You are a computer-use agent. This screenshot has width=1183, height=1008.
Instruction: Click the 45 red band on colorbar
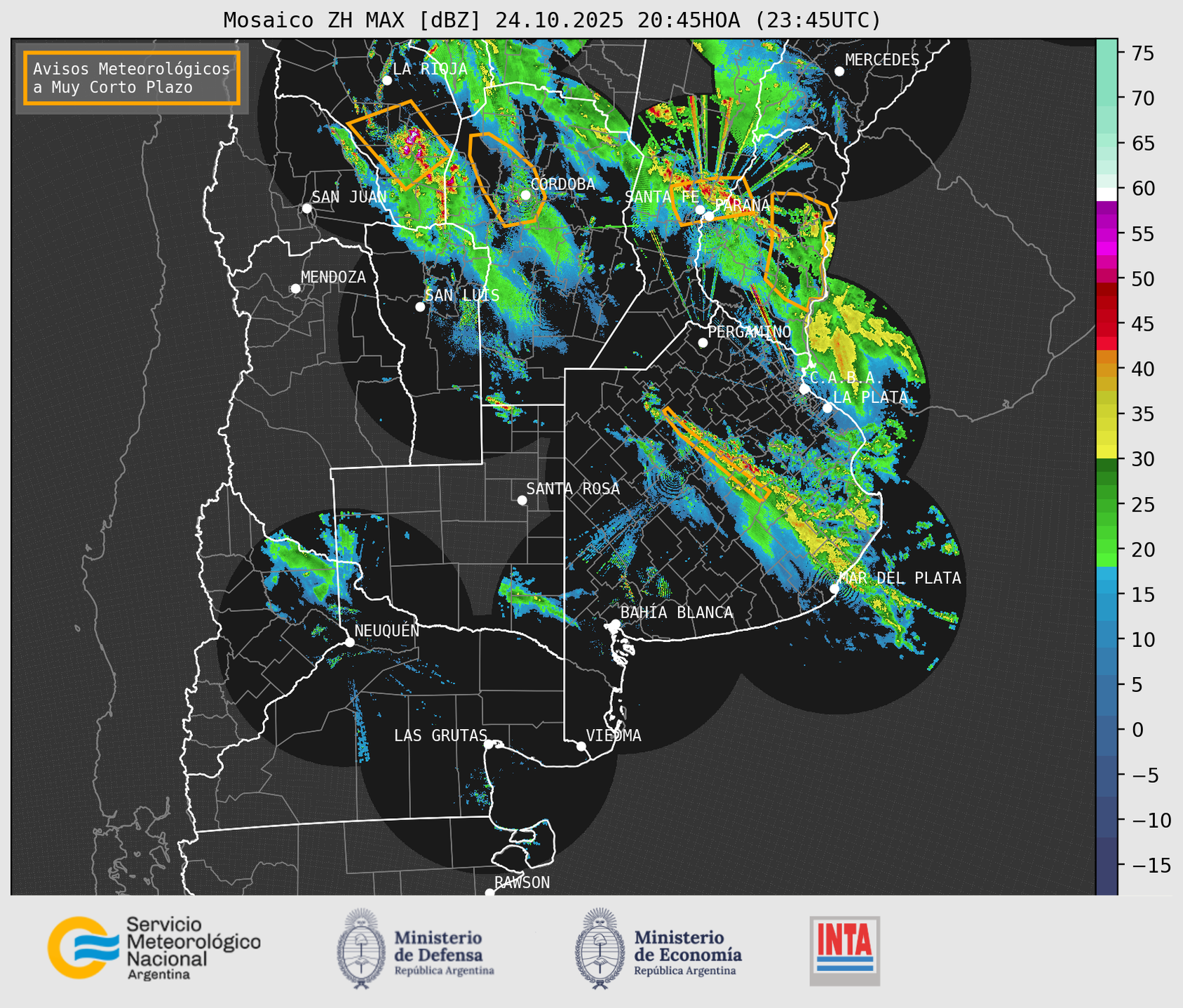[x=1107, y=324]
